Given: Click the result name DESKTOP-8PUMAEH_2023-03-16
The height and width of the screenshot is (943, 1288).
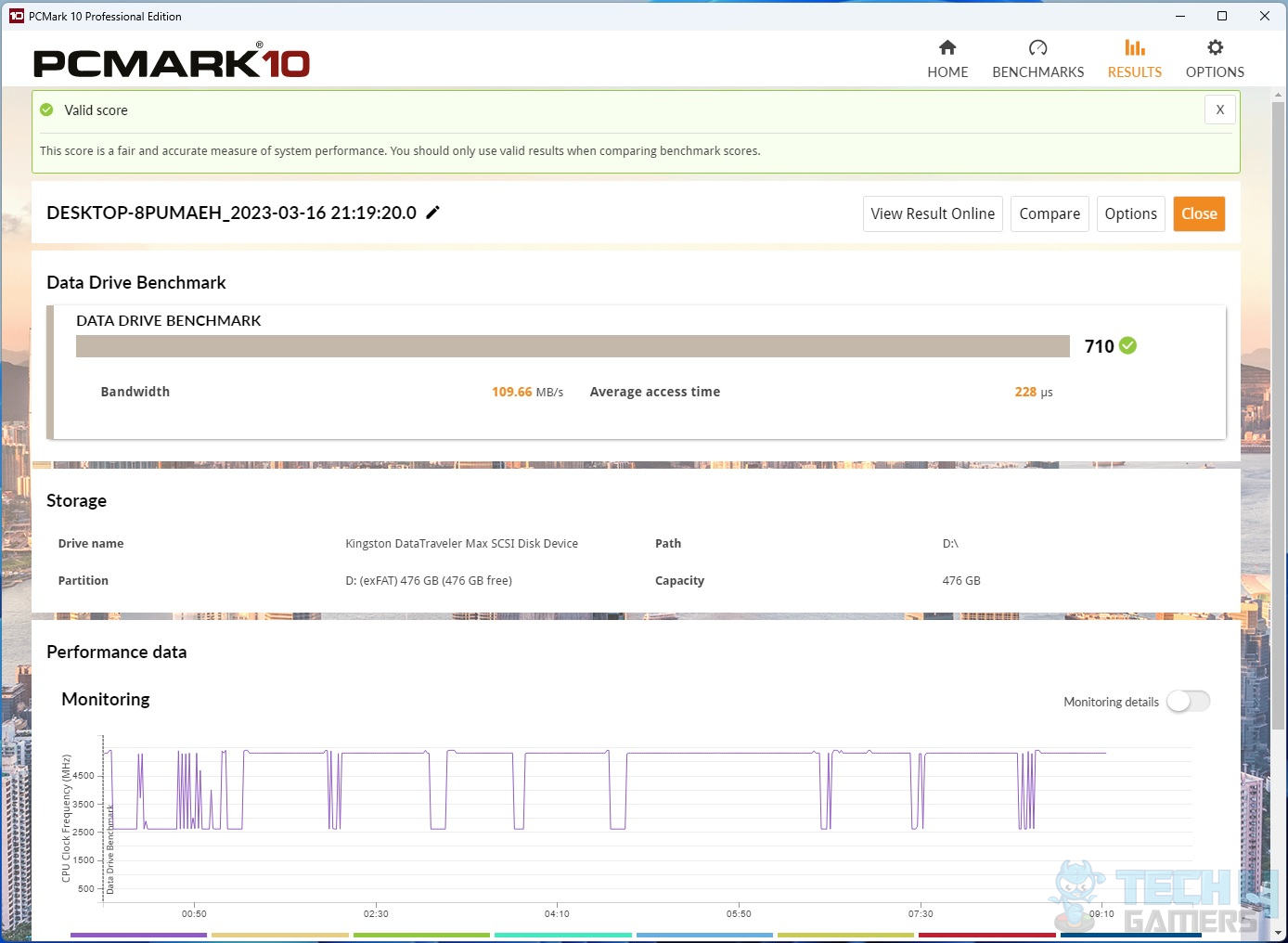Looking at the screenshot, I should [231, 213].
